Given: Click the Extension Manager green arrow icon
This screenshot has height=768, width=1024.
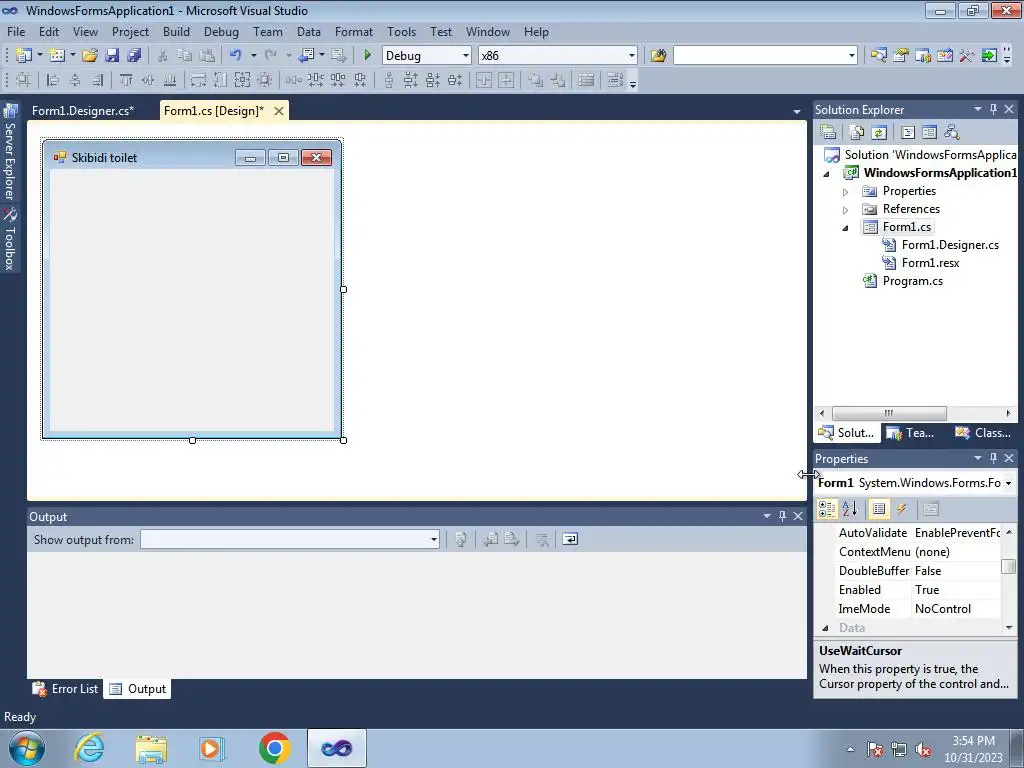Looking at the screenshot, I should click(x=989, y=56).
